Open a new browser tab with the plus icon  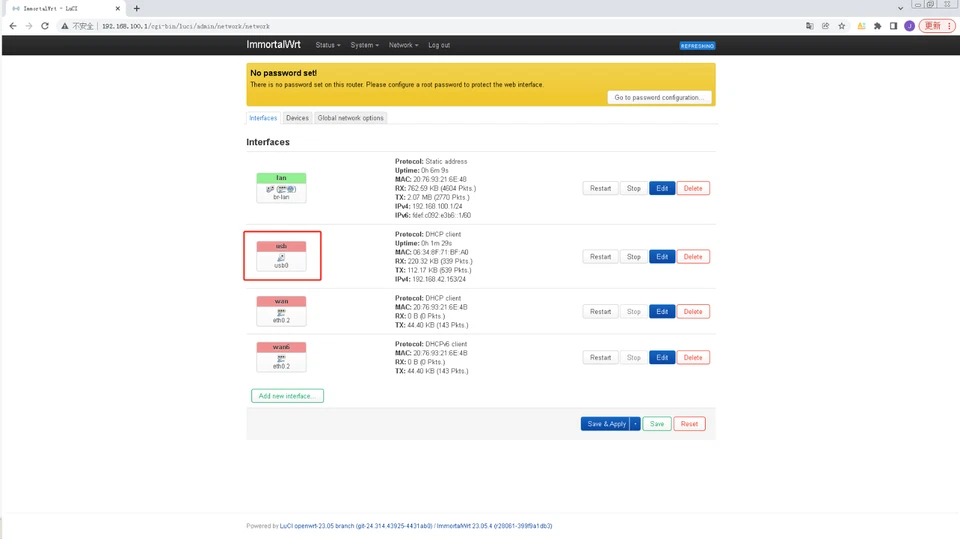(x=137, y=9)
